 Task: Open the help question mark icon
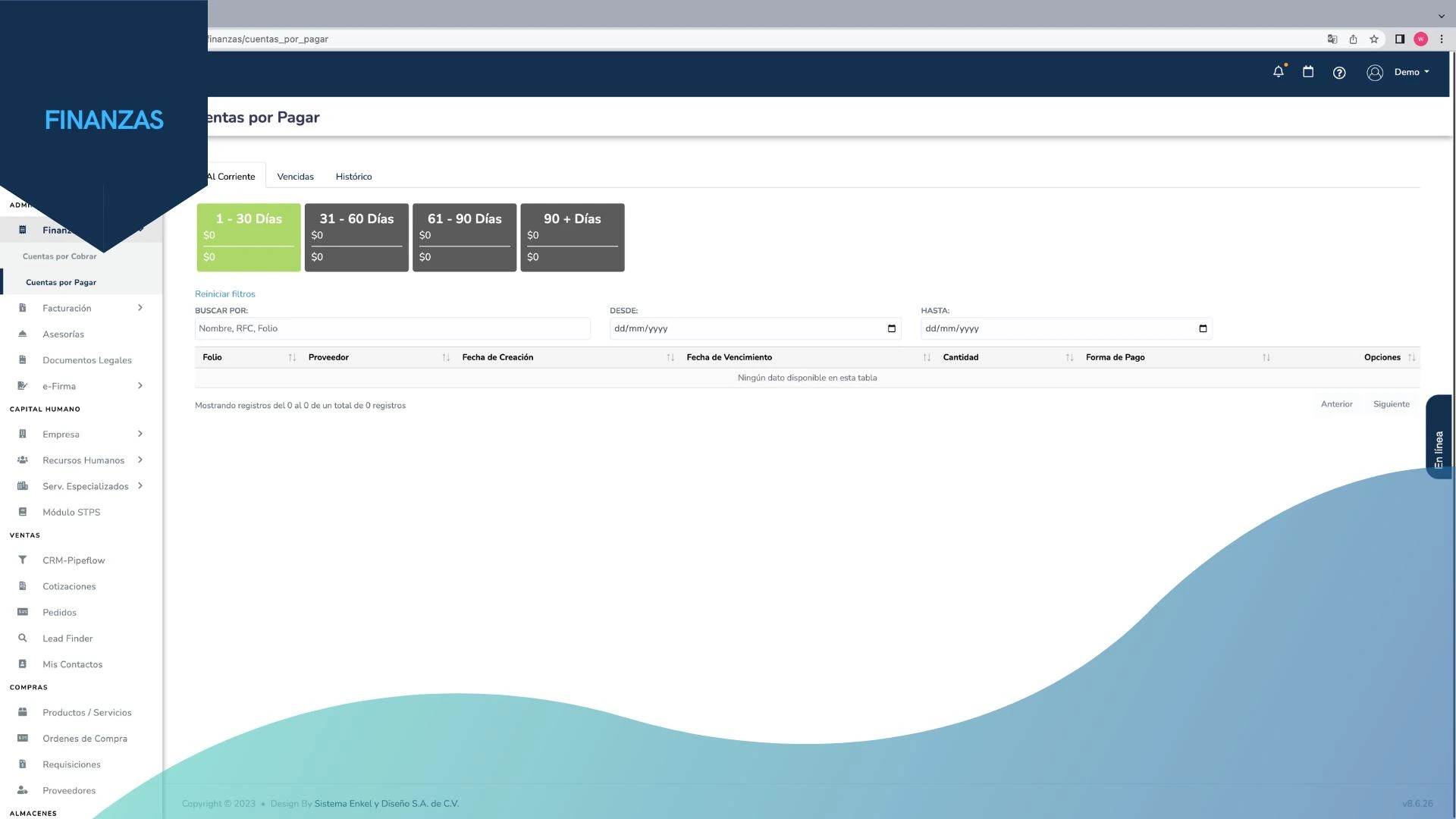(1339, 73)
